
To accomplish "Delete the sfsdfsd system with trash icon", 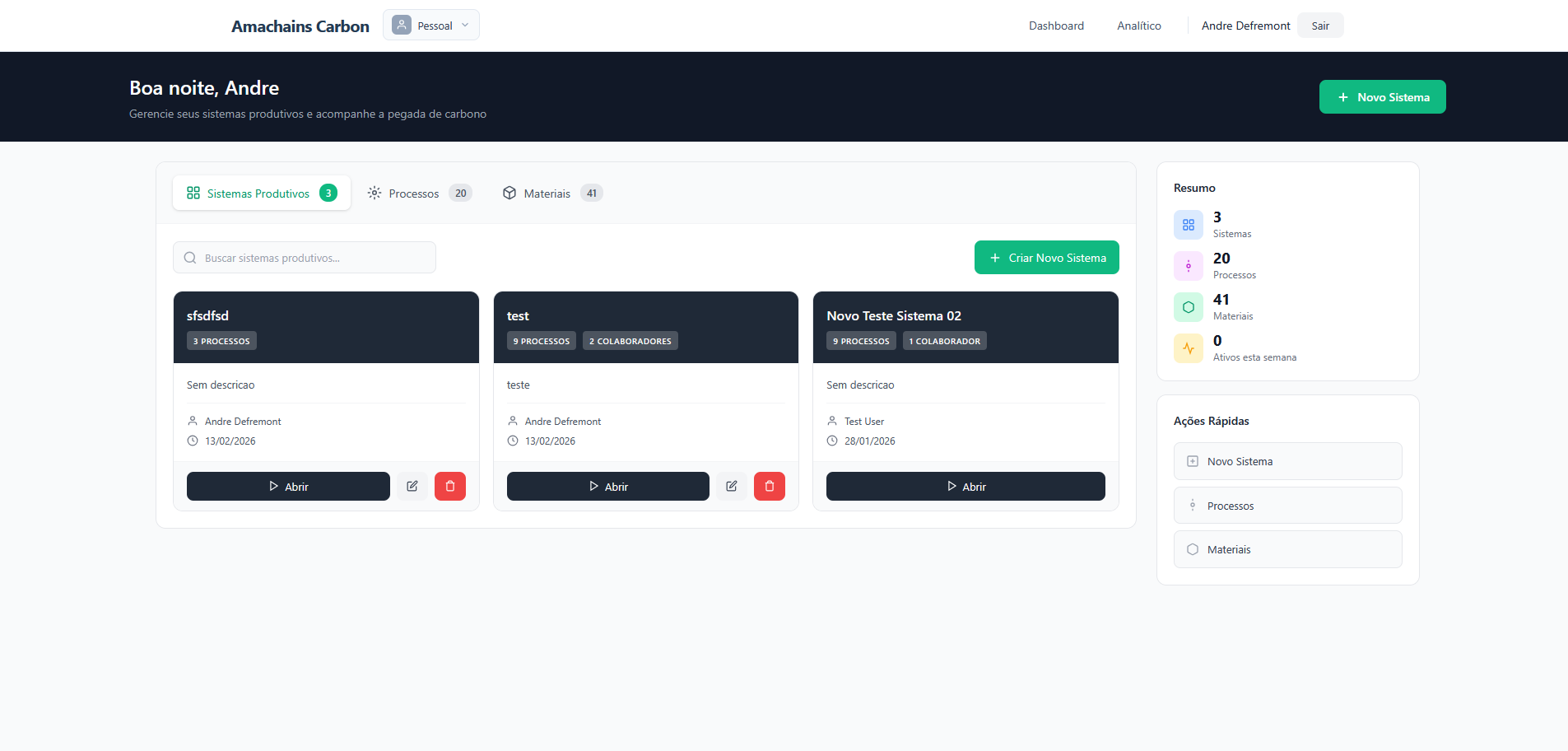I will [x=450, y=487].
